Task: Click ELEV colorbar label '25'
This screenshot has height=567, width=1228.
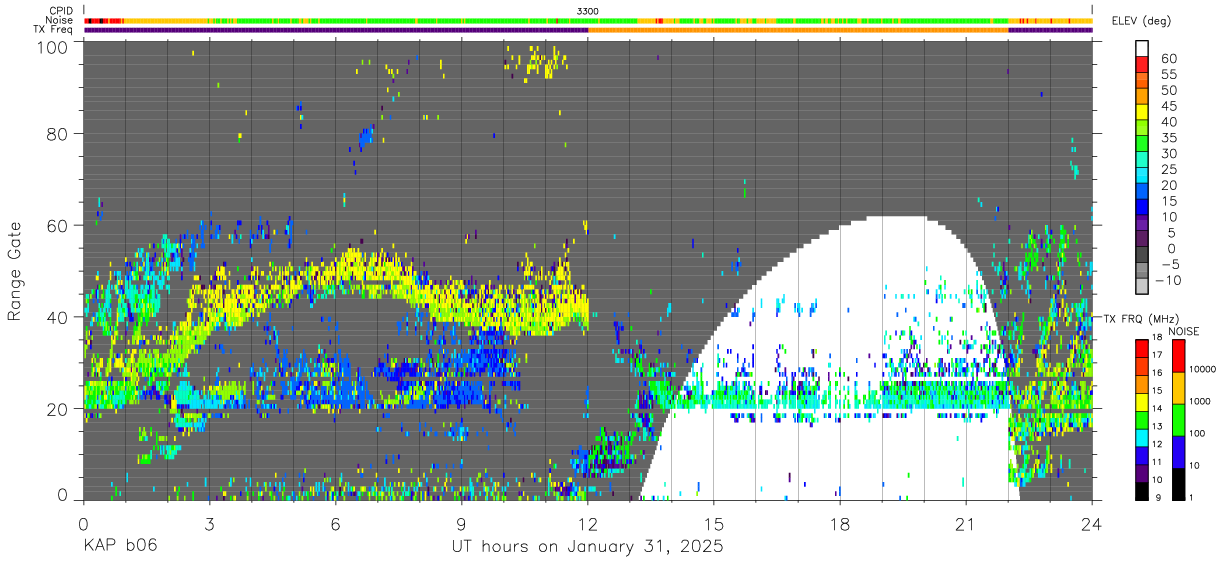Action: [x=1167, y=169]
